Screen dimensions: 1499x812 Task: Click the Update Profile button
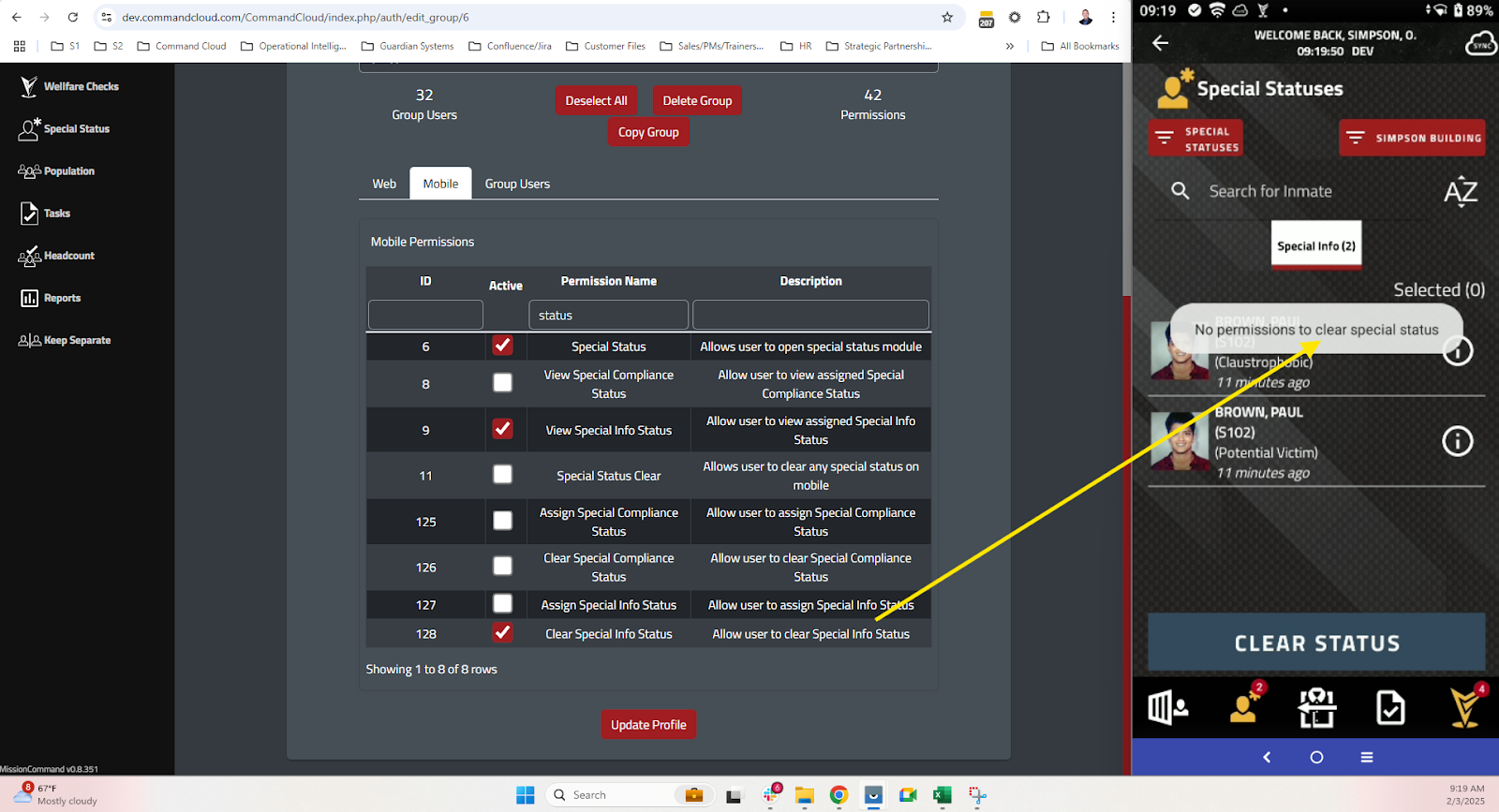[648, 725]
